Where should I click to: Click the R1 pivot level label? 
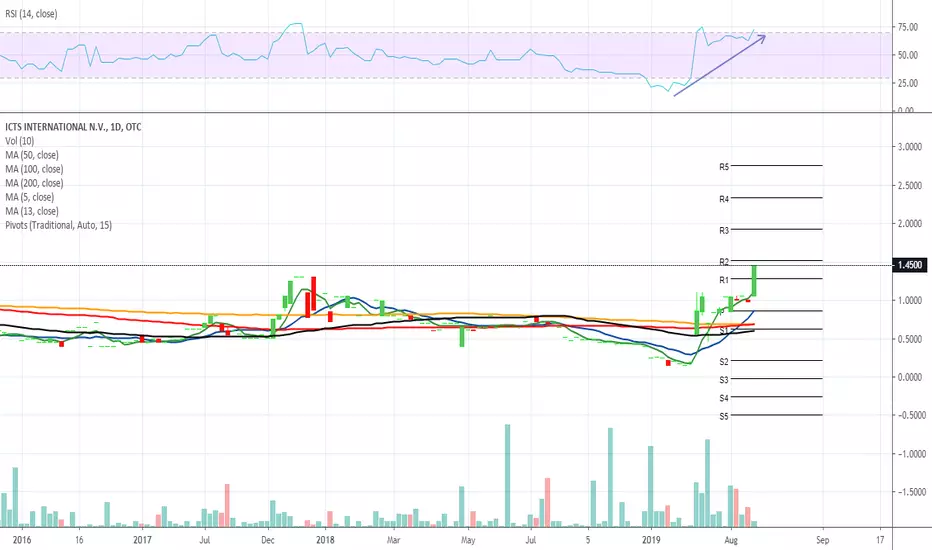724,280
